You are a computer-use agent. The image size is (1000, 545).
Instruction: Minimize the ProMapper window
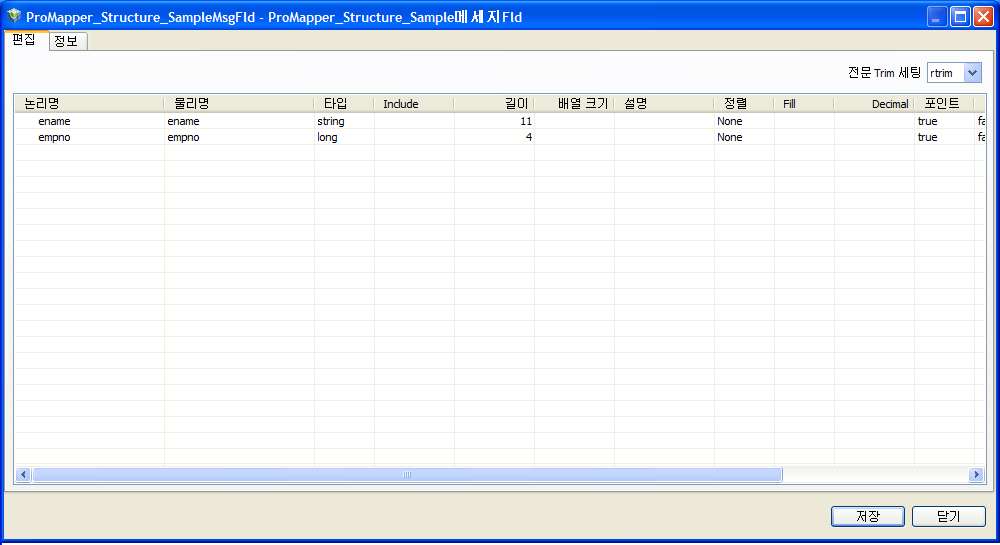(936, 17)
